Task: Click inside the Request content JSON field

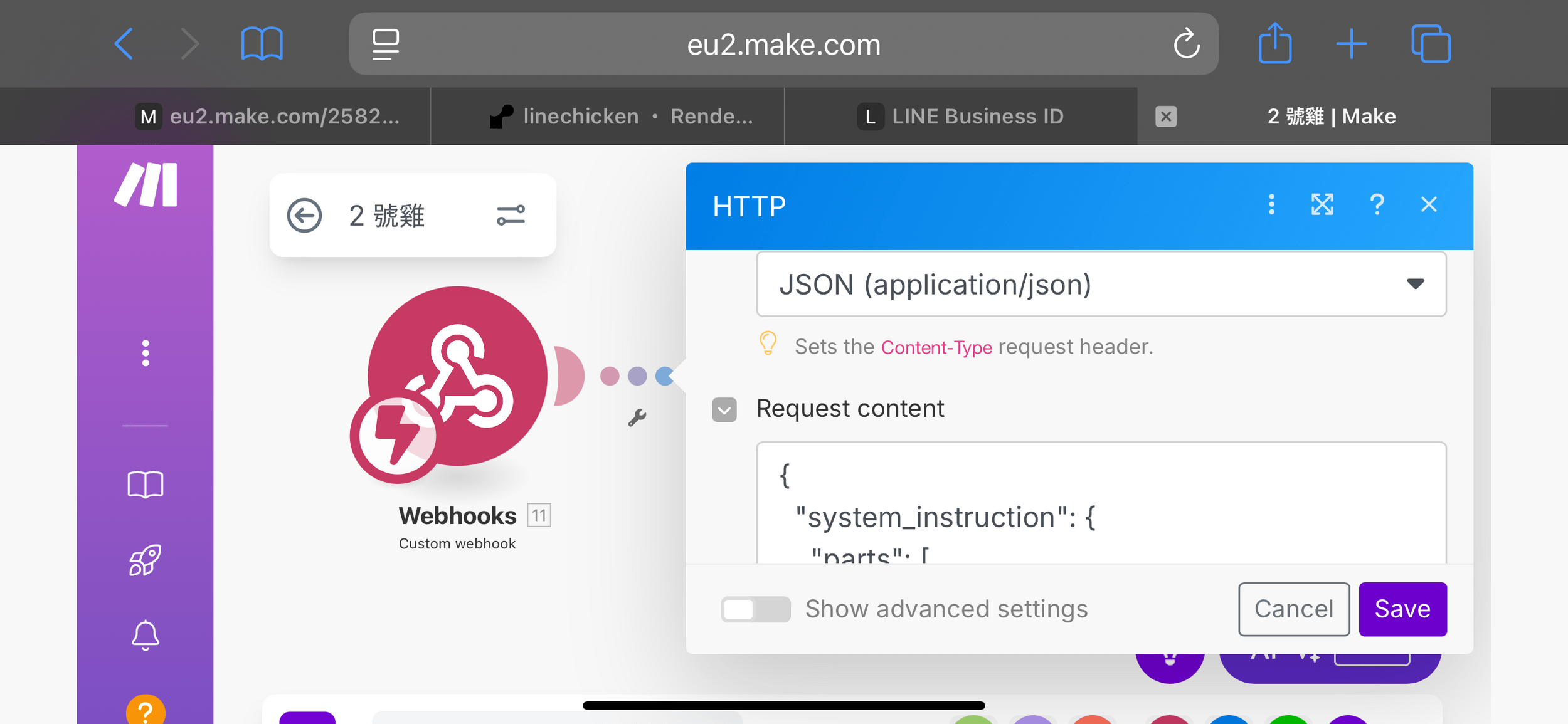Action: pyautogui.click(x=1101, y=501)
